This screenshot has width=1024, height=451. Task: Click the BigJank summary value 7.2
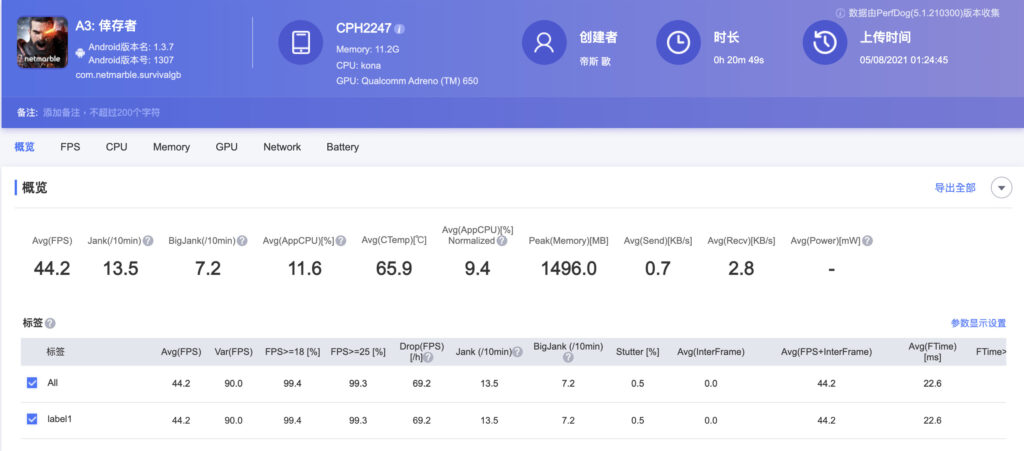coord(208,268)
